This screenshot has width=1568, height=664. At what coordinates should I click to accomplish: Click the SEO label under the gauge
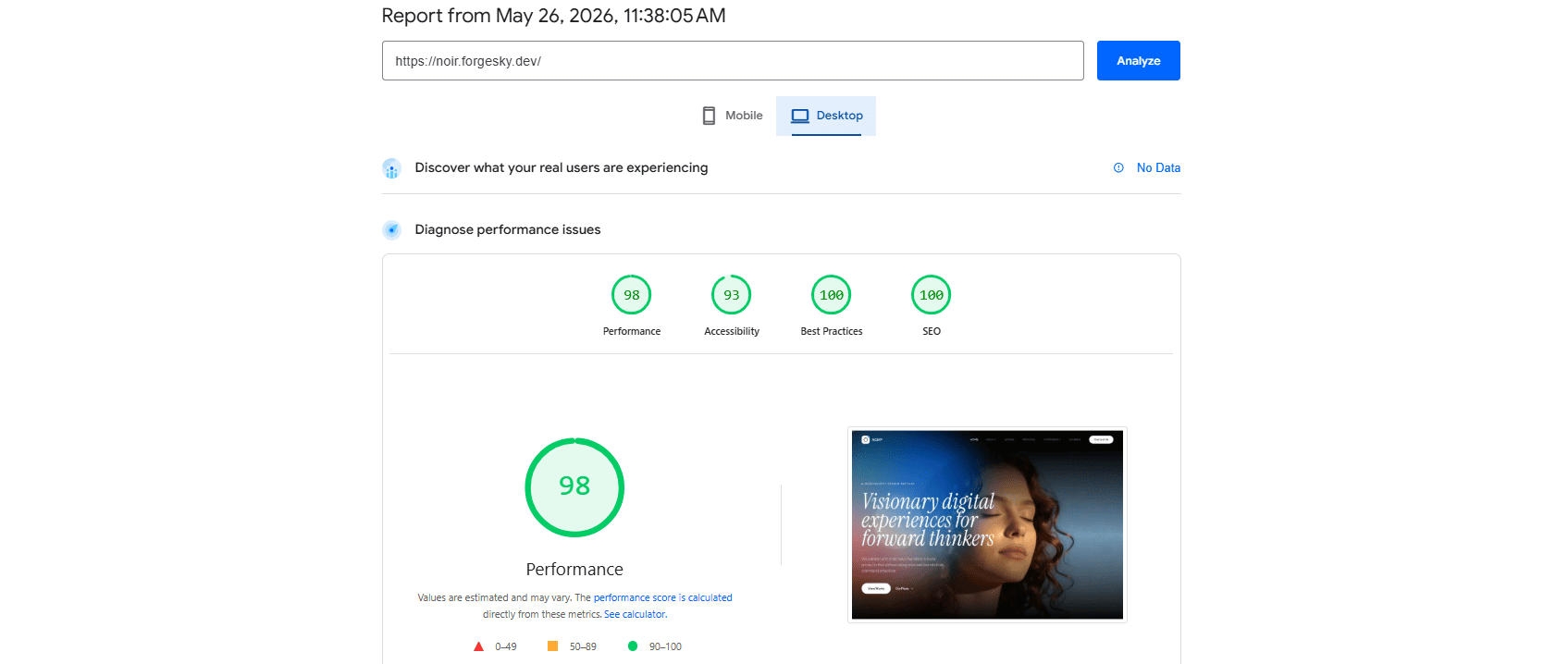932,331
